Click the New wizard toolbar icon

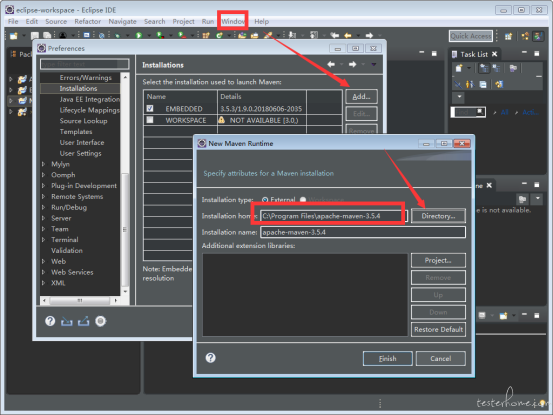(13, 36)
